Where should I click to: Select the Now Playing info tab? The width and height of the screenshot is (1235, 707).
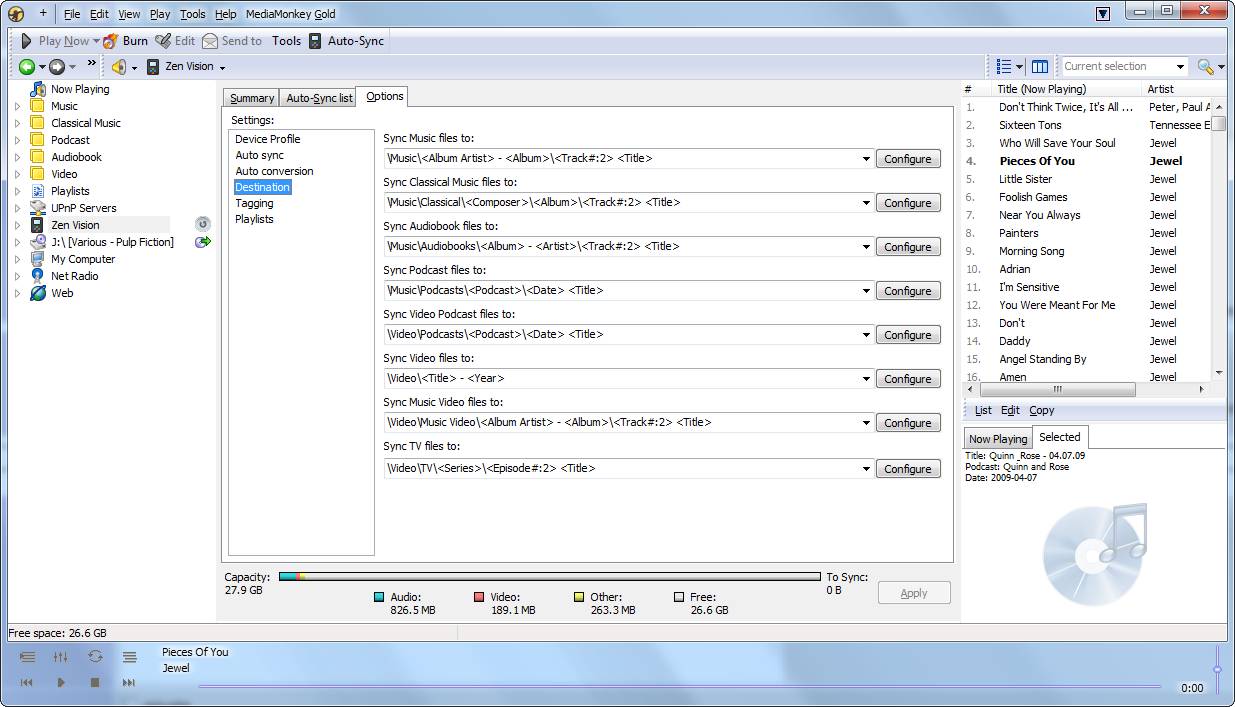click(997, 438)
